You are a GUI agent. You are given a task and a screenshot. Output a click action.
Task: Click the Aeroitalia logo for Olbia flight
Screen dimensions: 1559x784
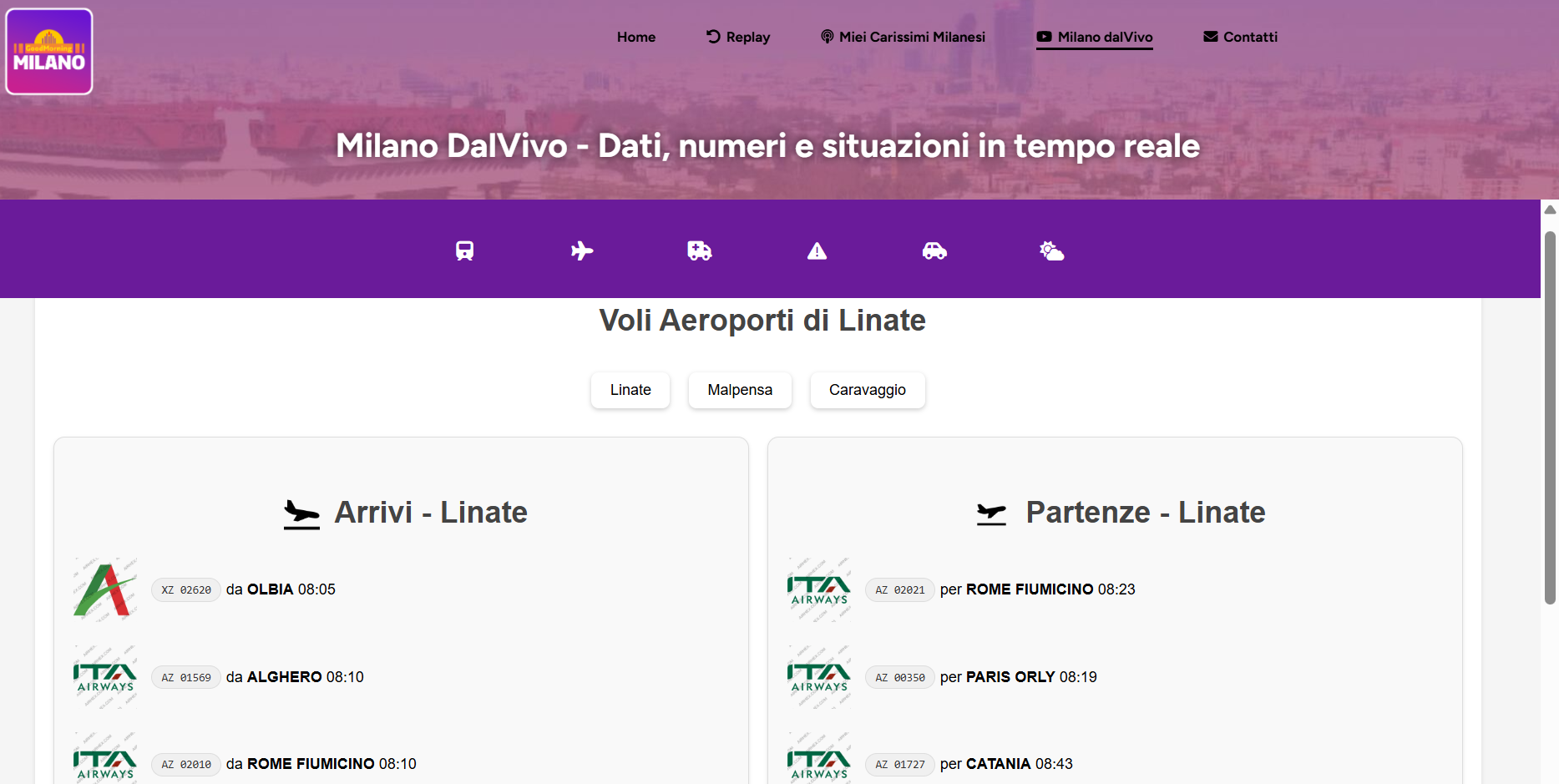pos(105,589)
